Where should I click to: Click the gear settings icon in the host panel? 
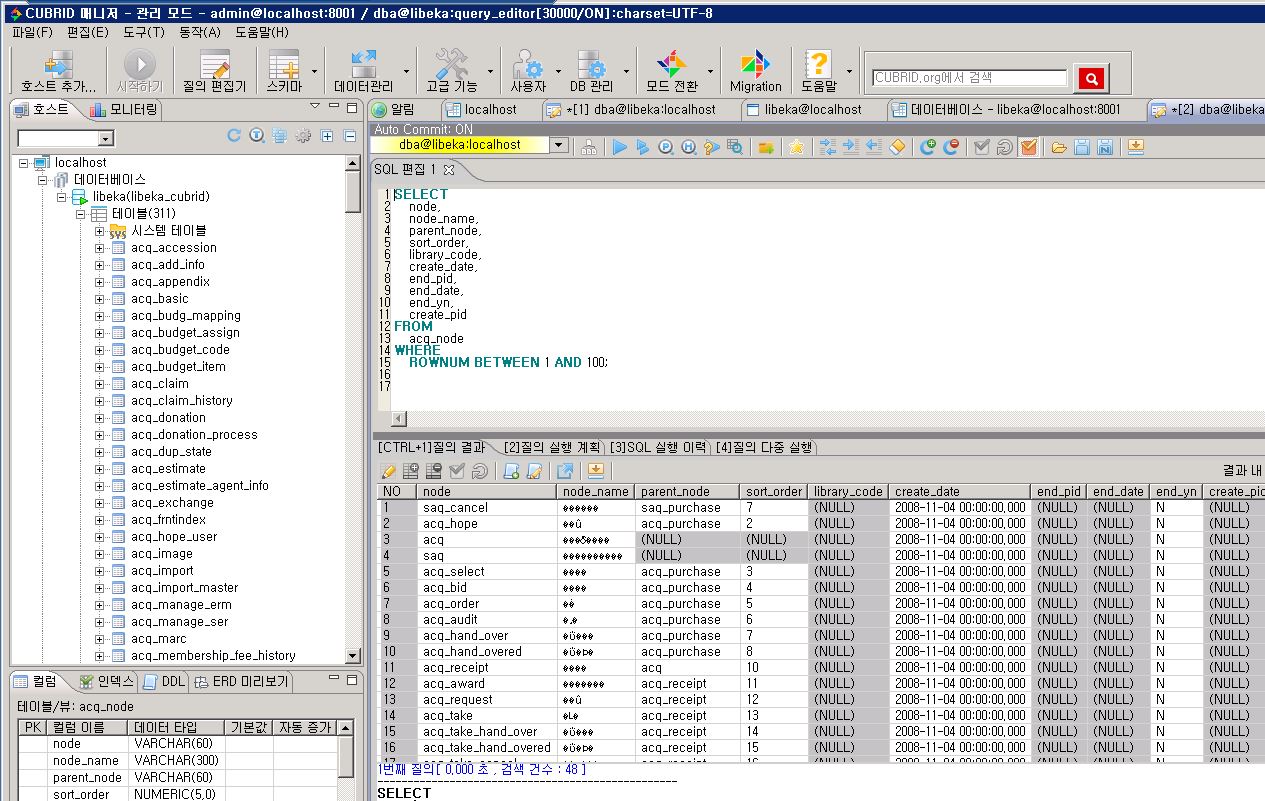pyautogui.click(x=303, y=136)
